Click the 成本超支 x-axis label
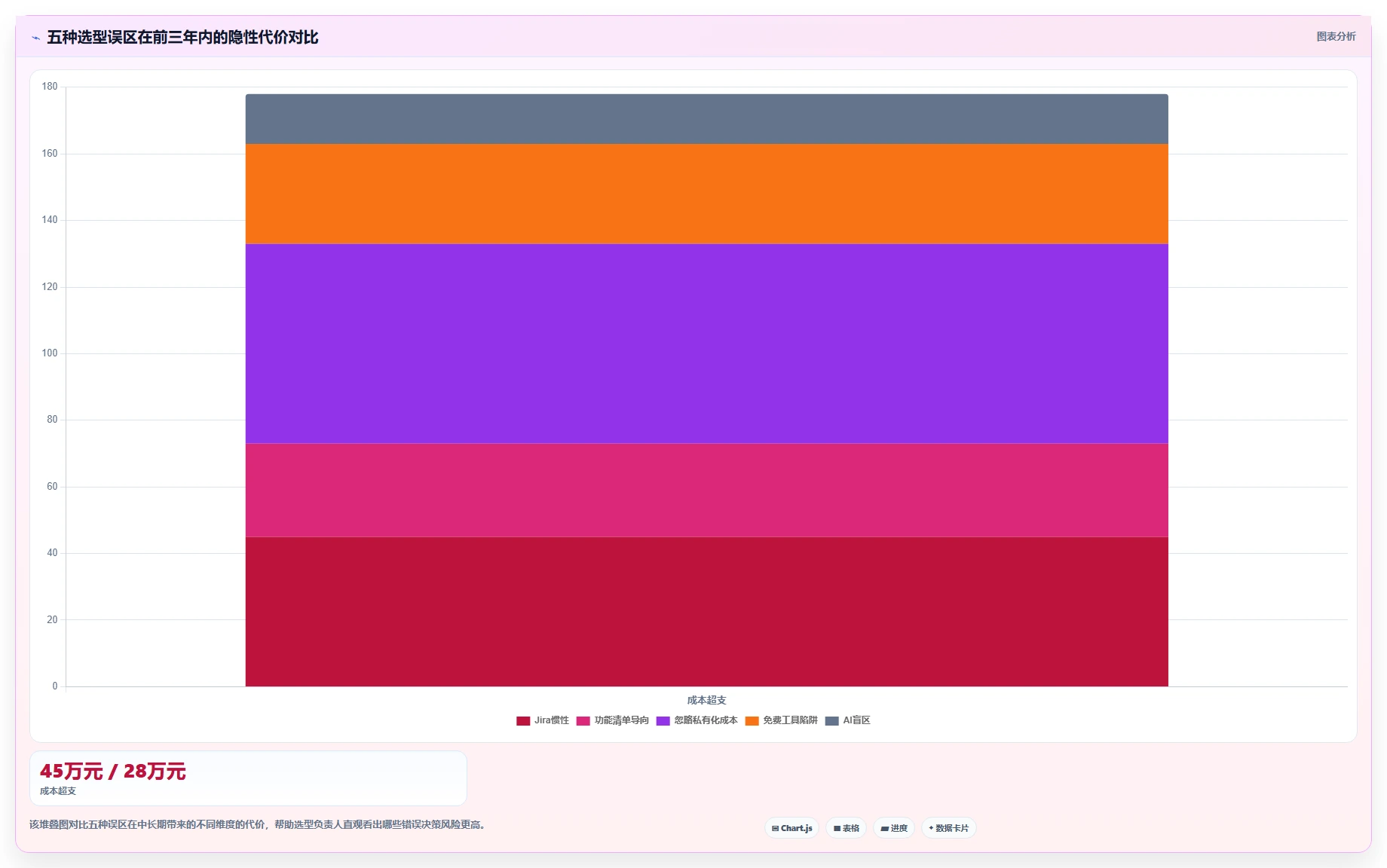 tap(706, 700)
